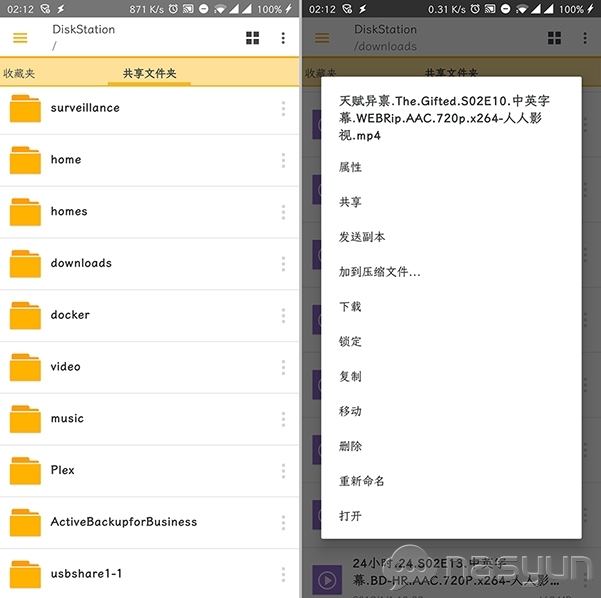
Task: Switch to the 收藏夹 favorites tab
Action: [19, 74]
